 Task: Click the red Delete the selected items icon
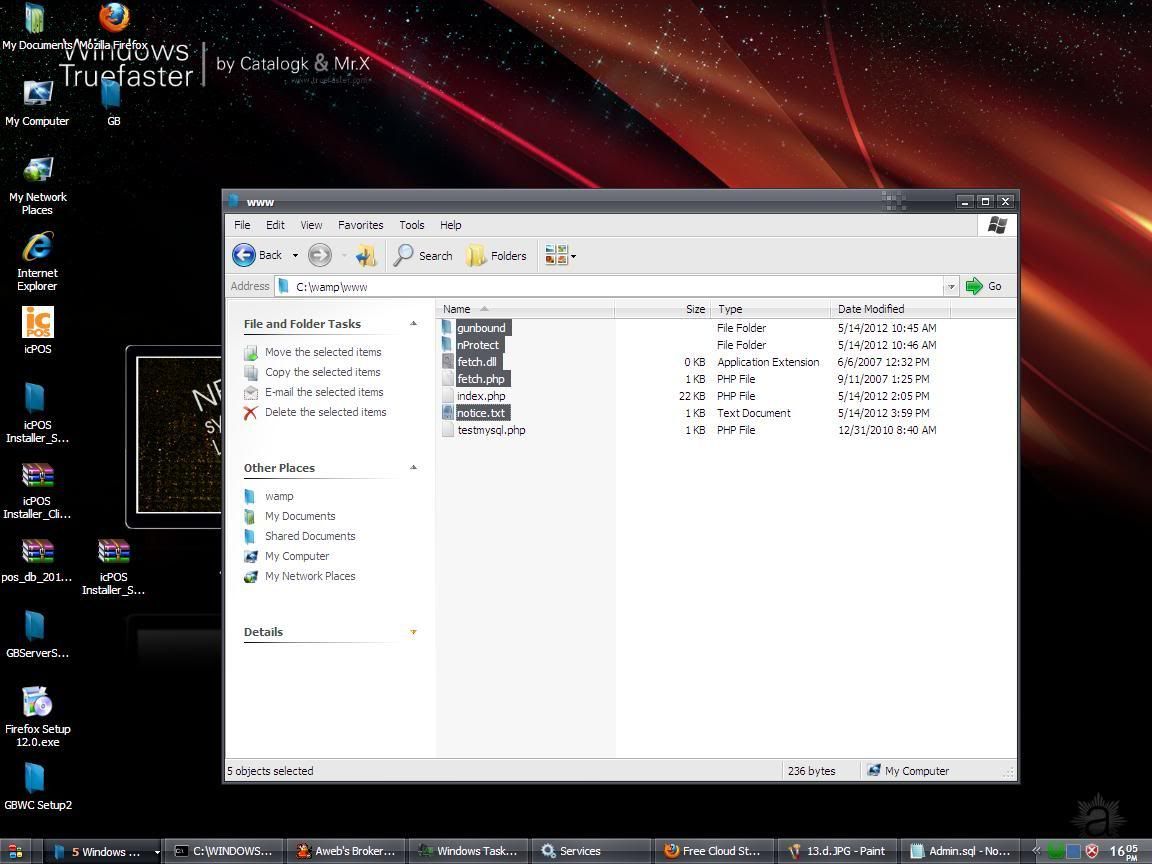(250, 412)
